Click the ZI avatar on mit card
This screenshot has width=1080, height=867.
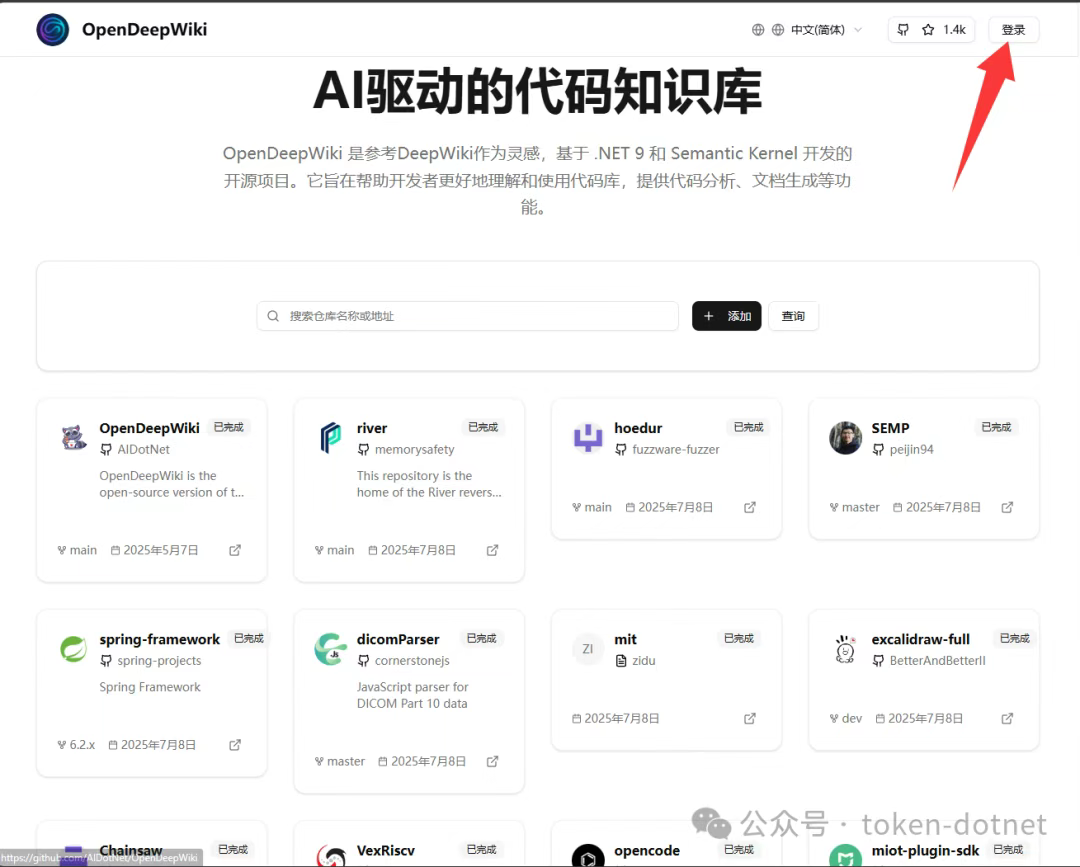(588, 649)
